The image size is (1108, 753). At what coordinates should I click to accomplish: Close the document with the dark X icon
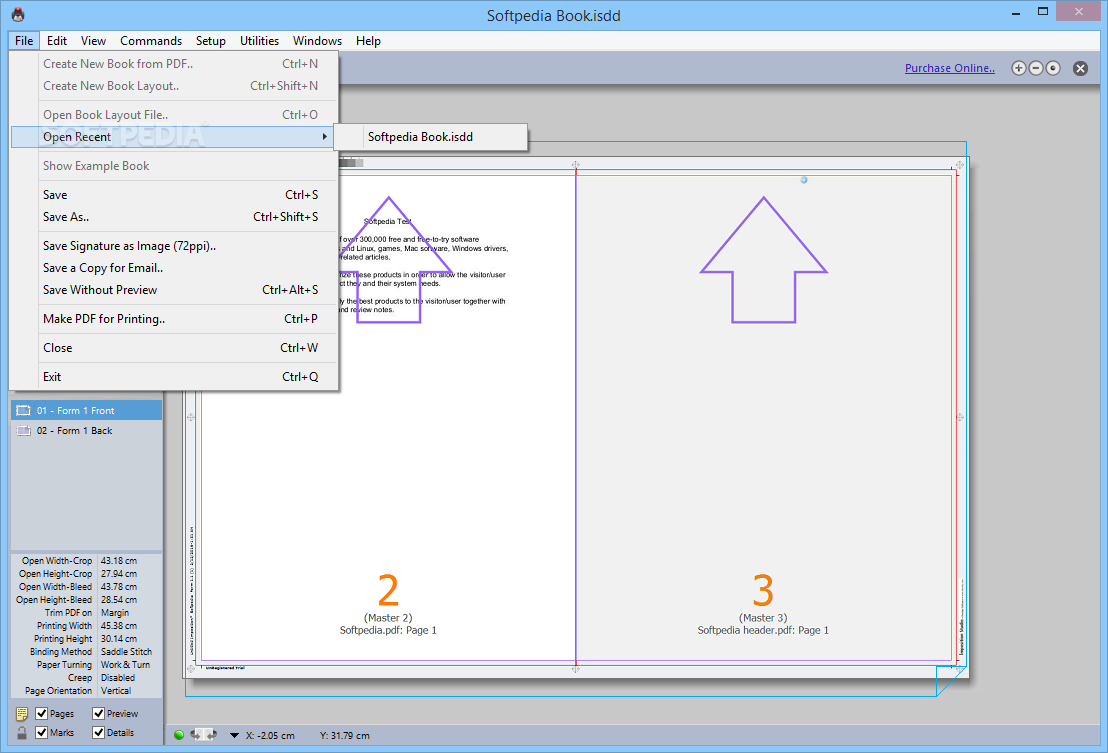coord(1080,69)
